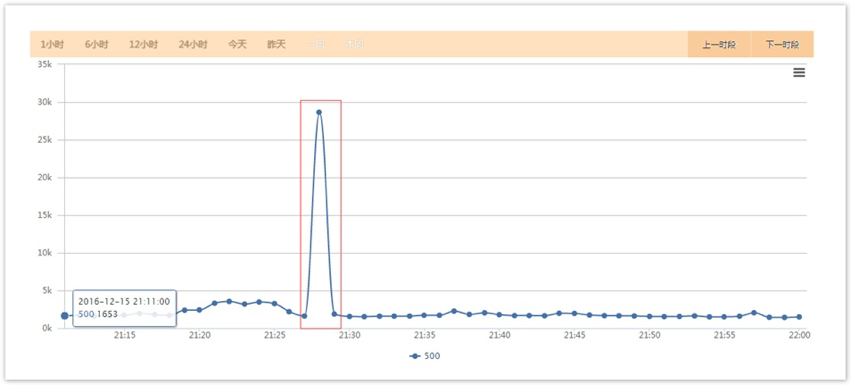Click the 22:00 x-axis label

tap(799, 336)
